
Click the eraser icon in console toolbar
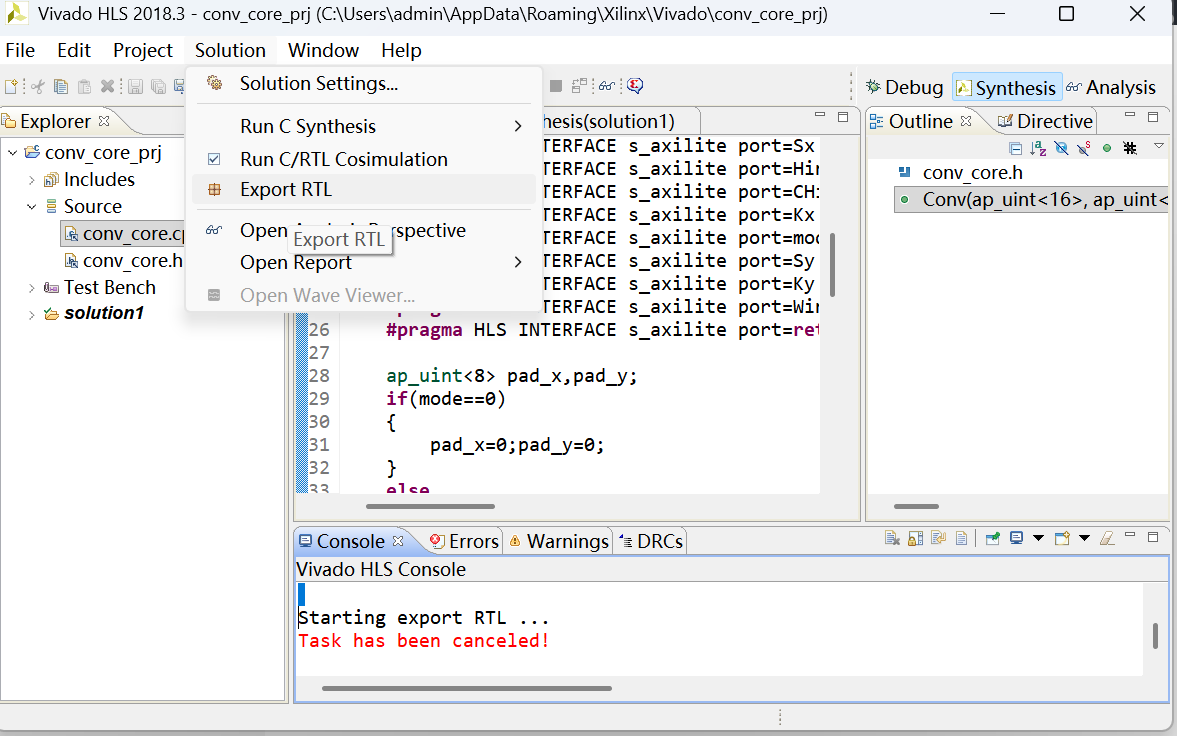coord(1106,538)
